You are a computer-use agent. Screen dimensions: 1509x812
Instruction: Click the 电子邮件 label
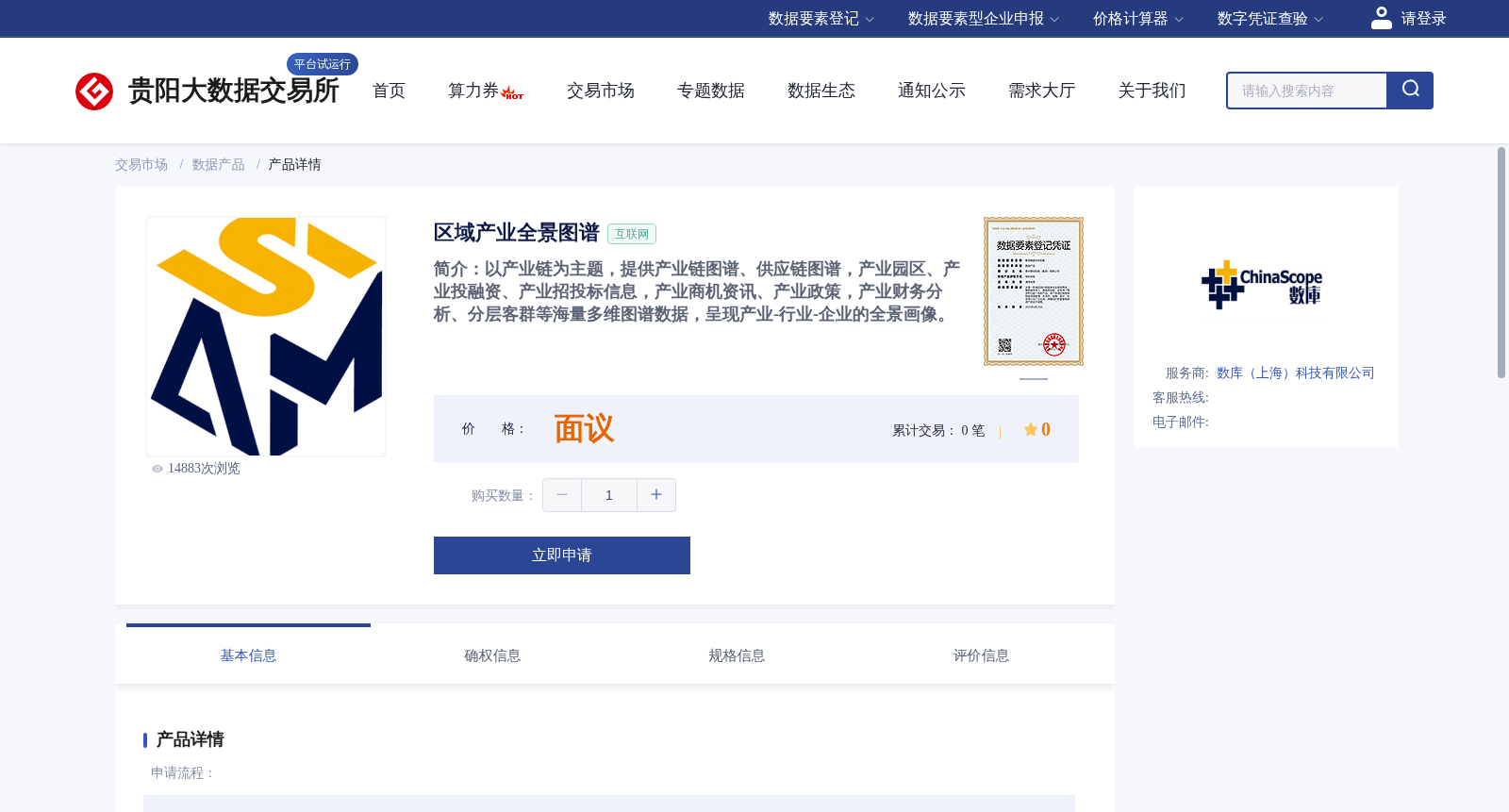pyautogui.click(x=1181, y=423)
